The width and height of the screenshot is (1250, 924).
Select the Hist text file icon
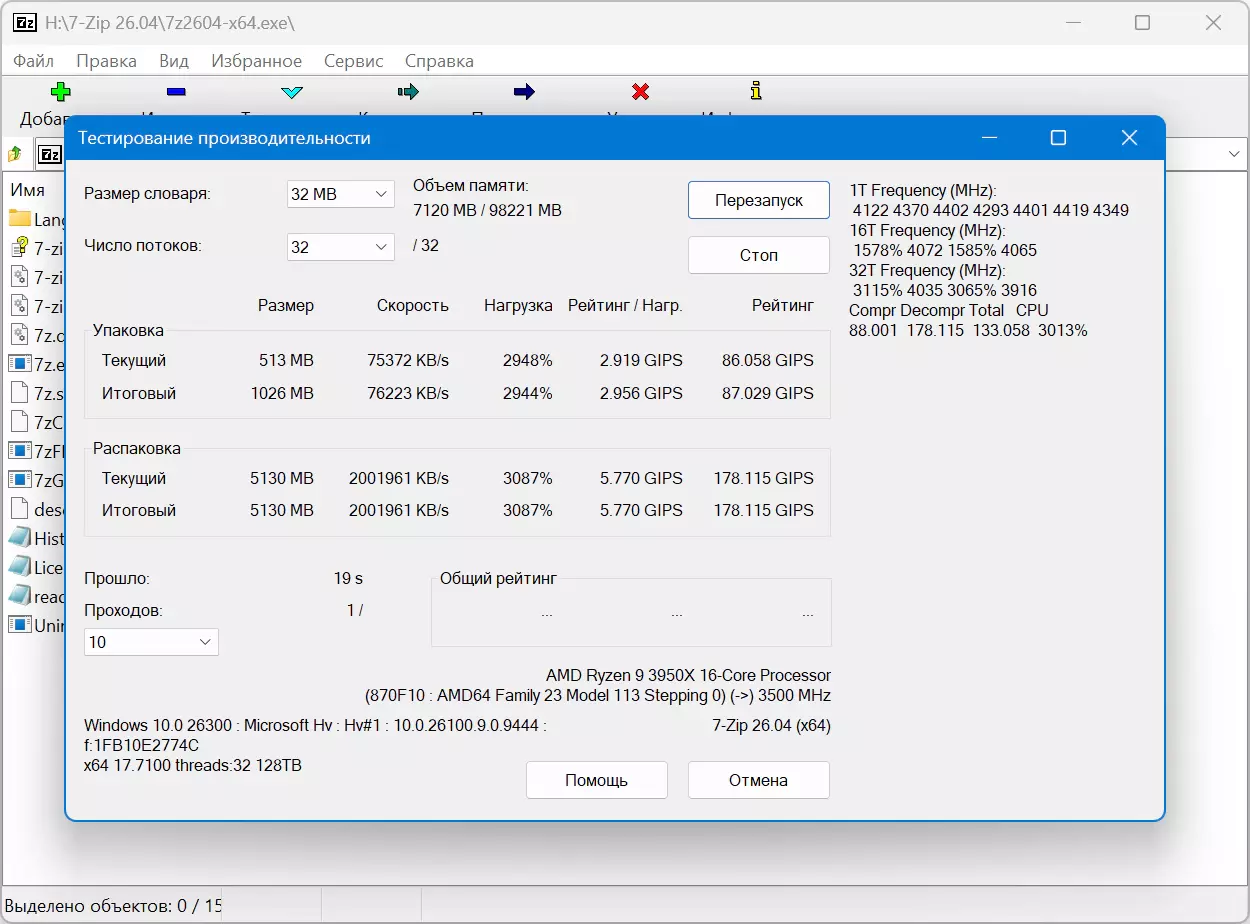point(20,538)
